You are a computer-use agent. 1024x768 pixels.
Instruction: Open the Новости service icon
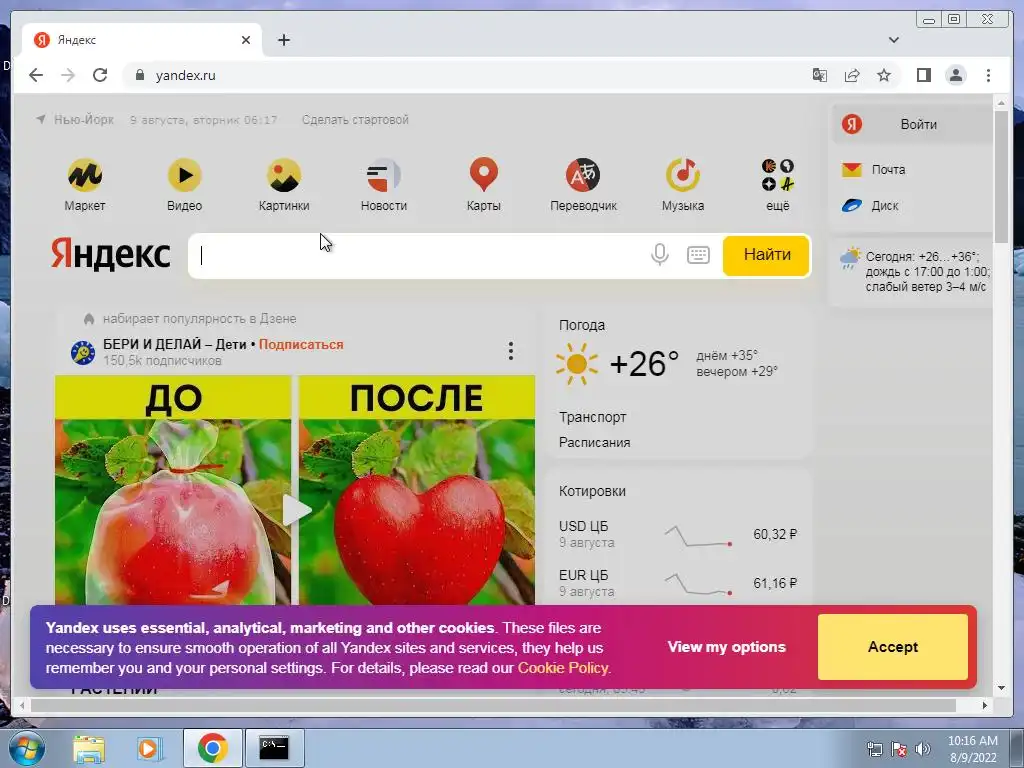pos(384,175)
